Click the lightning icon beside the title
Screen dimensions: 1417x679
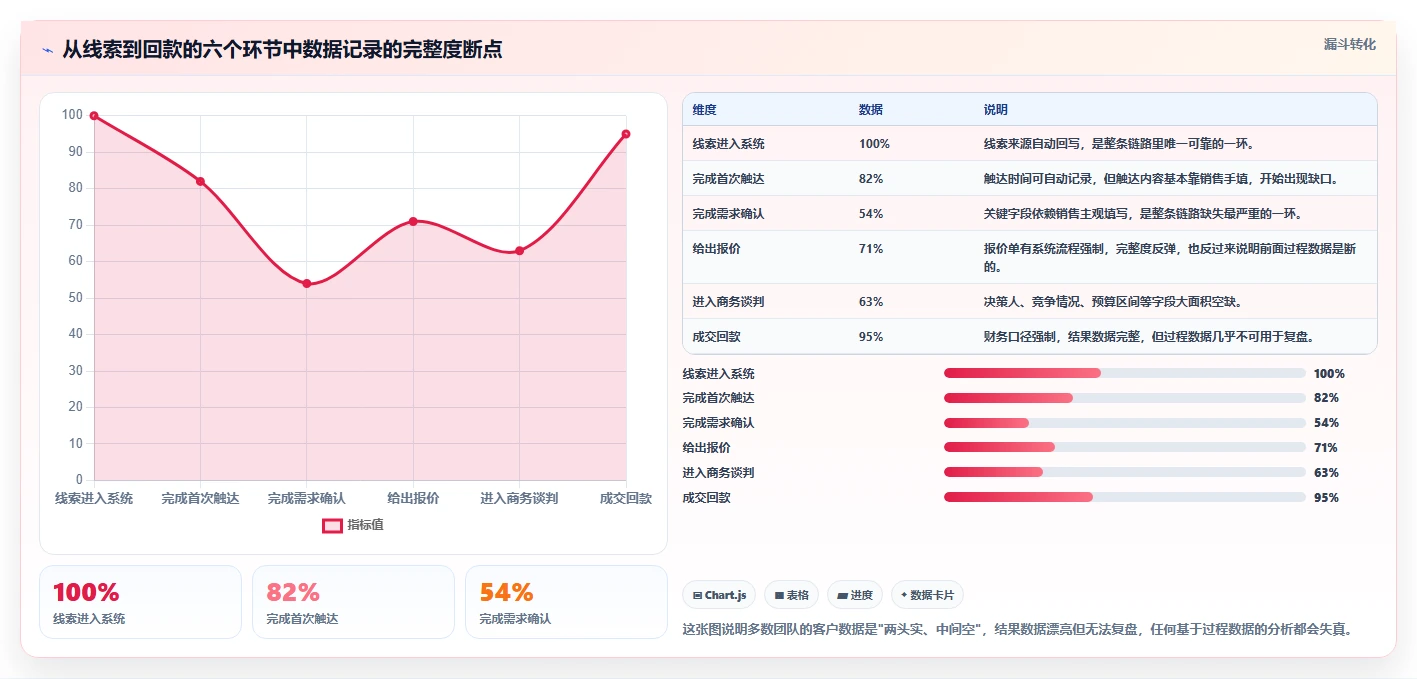pos(47,50)
